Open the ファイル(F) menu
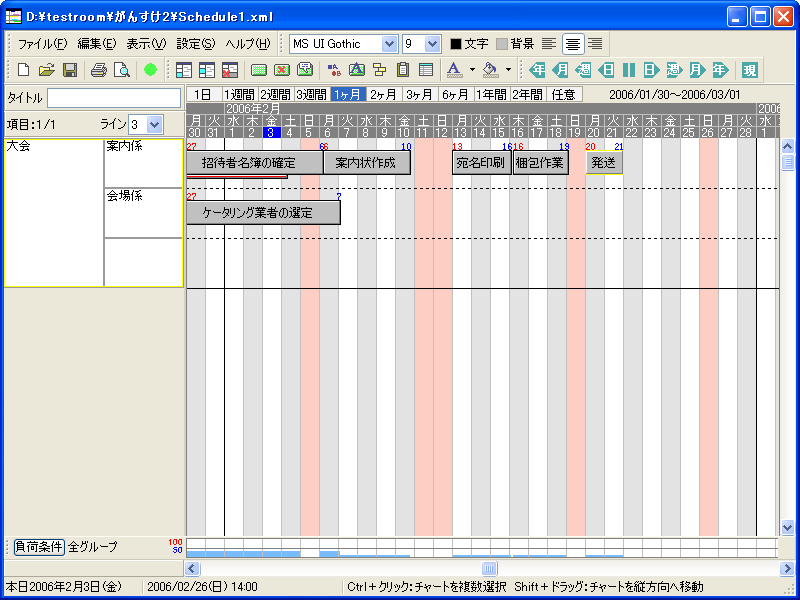 tap(42, 44)
